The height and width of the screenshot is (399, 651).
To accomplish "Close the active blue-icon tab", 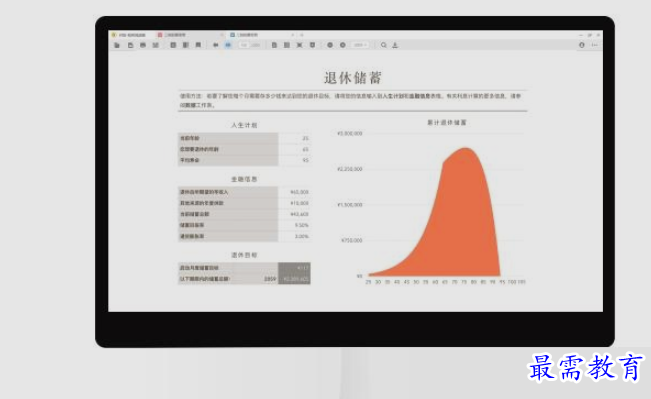I will 292,35.
